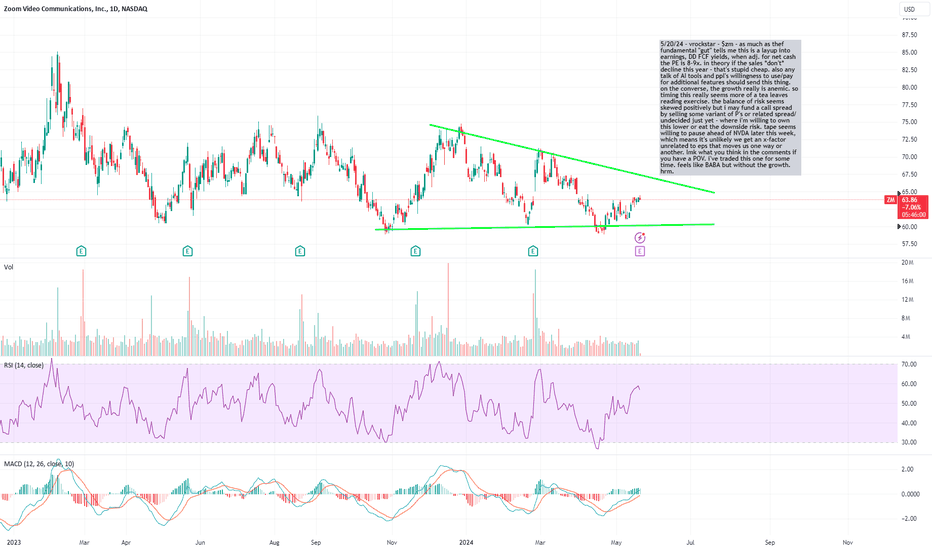Click the red ZM ticker price tag
This screenshot has height=550, width=932.
(x=890, y=200)
